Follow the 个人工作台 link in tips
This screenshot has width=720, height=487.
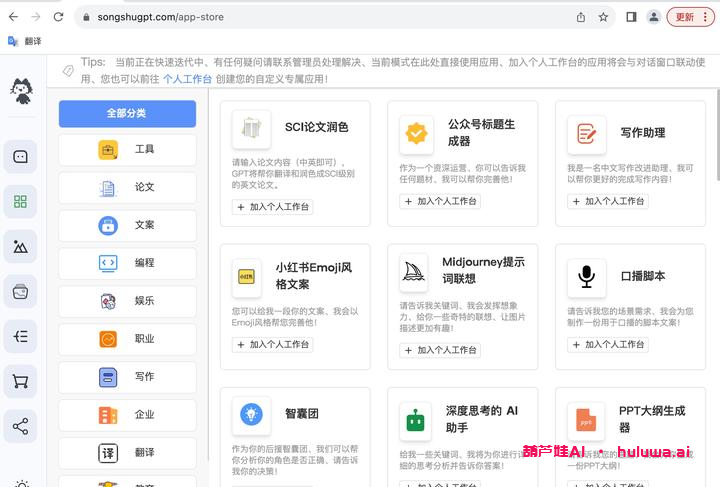[187, 79]
